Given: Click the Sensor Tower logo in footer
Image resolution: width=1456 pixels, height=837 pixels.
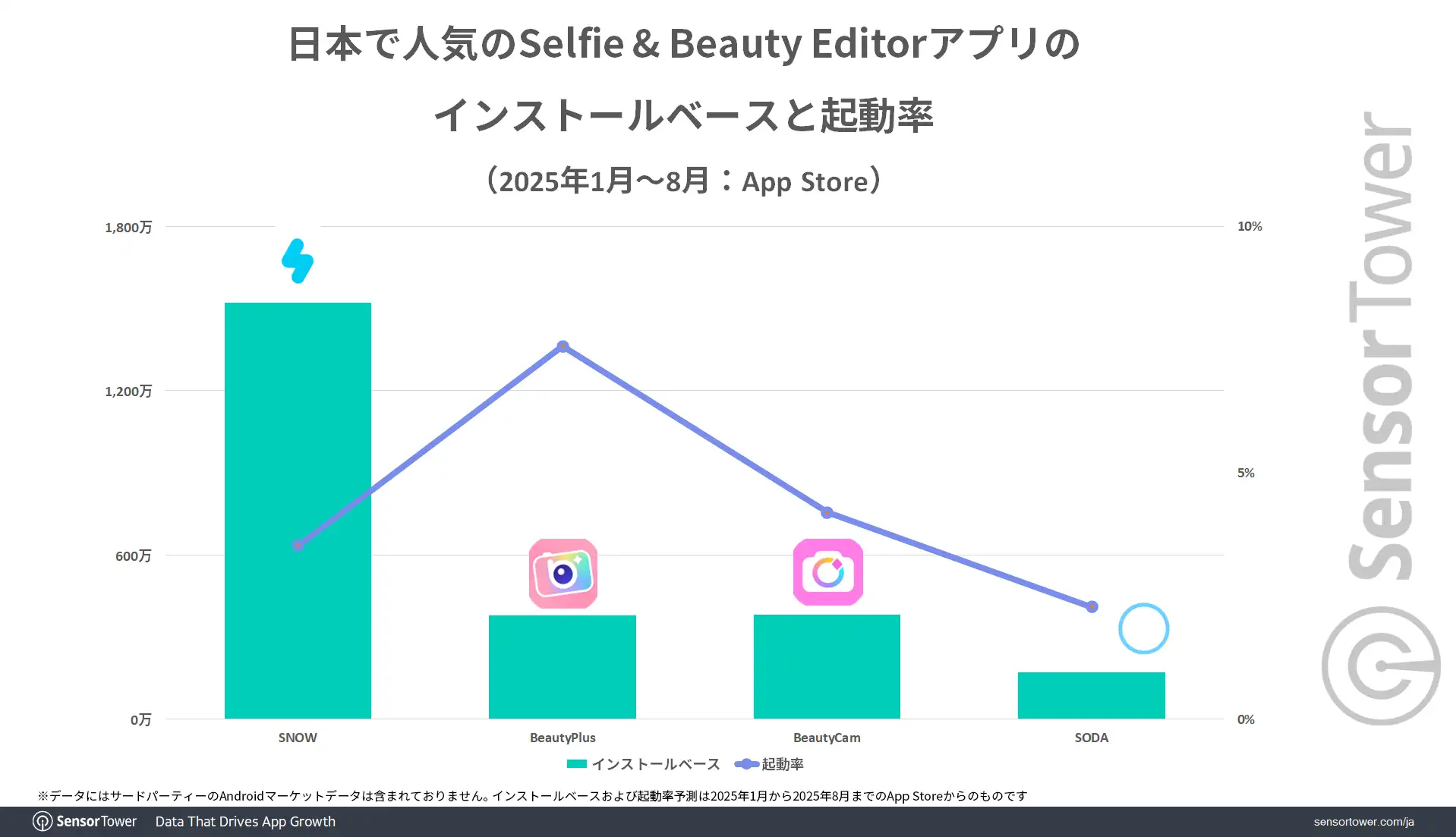Looking at the screenshot, I should pos(43,822).
